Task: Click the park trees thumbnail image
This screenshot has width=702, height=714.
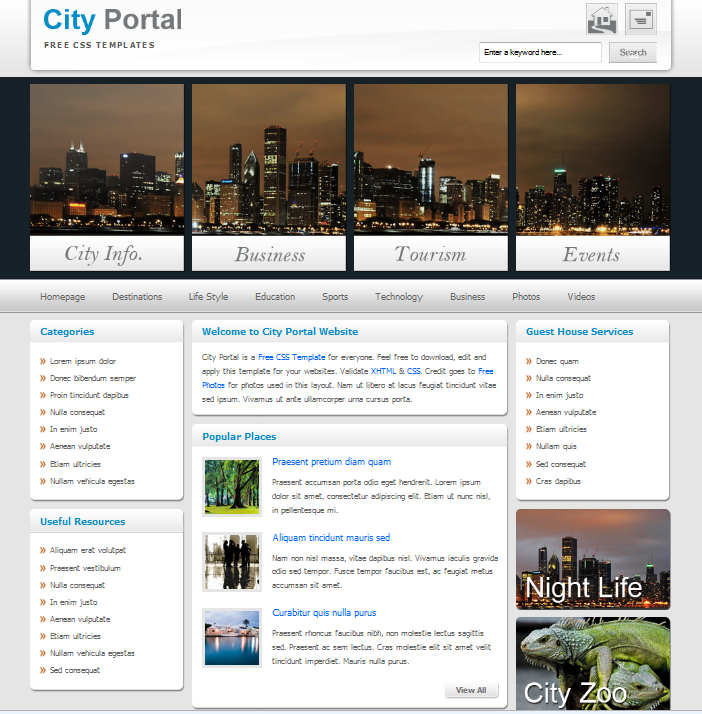Action: point(232,487)
